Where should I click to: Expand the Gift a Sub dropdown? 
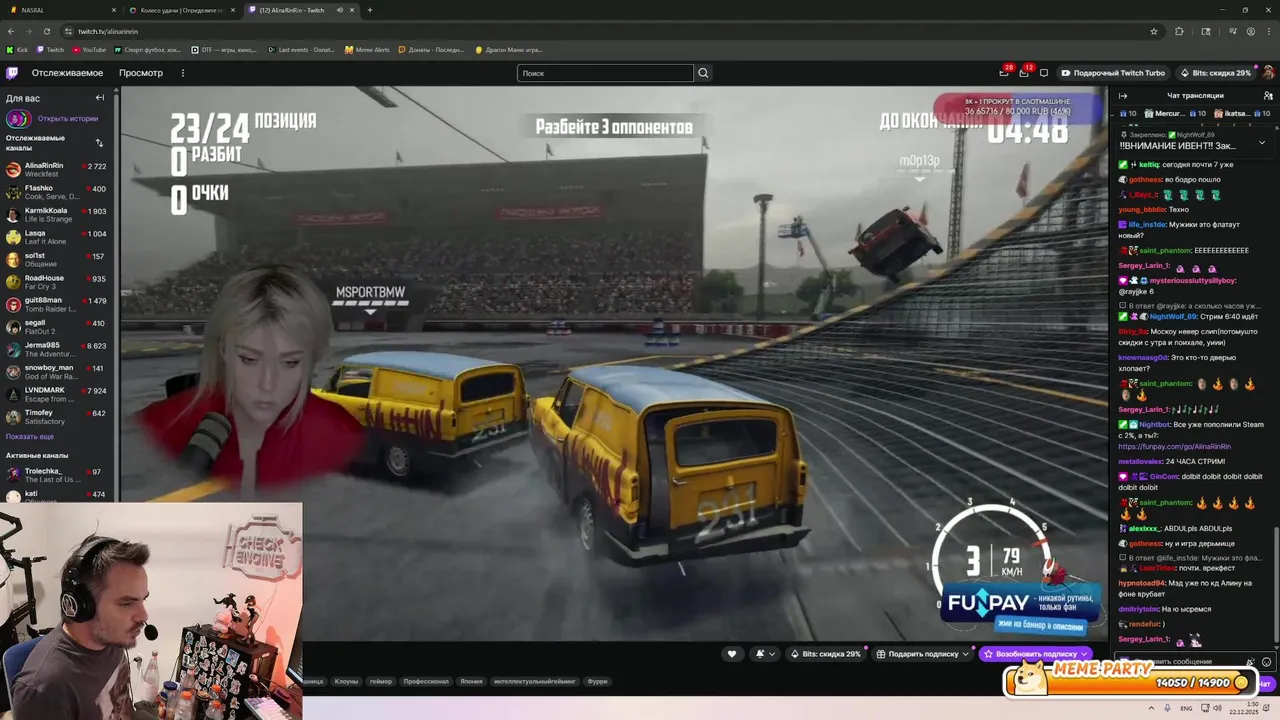(966, 654)
